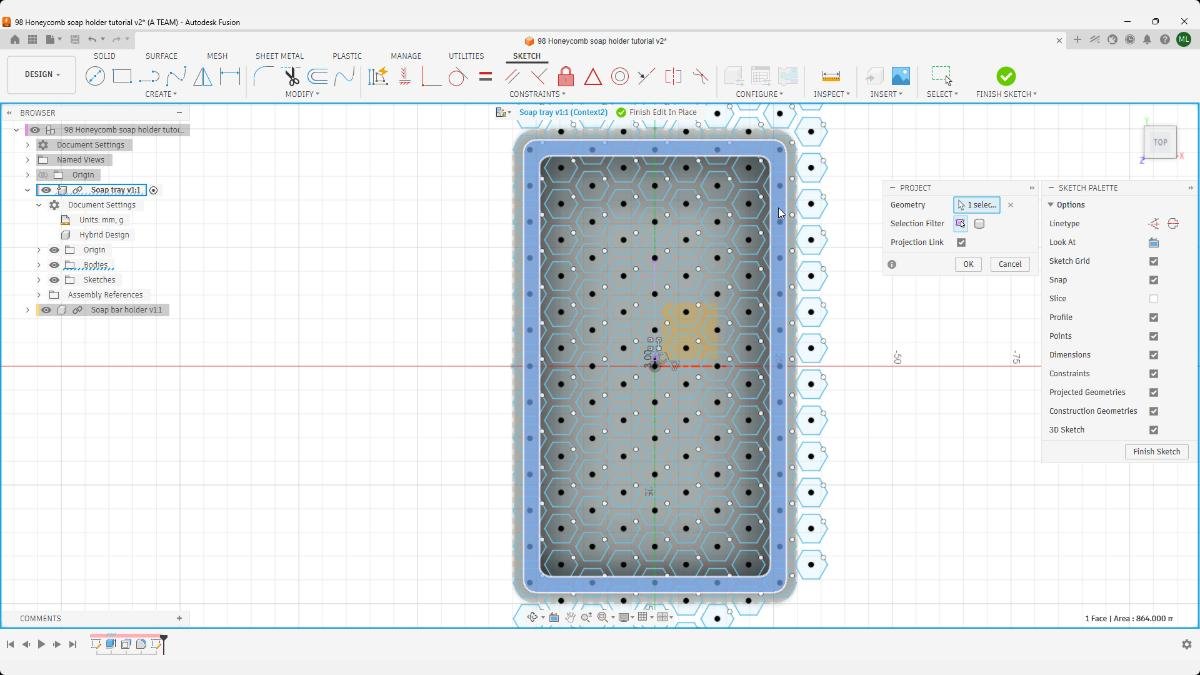This screenshot has height=675, width=1200.
Task: Open the DESIGN workspace dropdown
Action: pyautogui.click(x=42, y=75)
